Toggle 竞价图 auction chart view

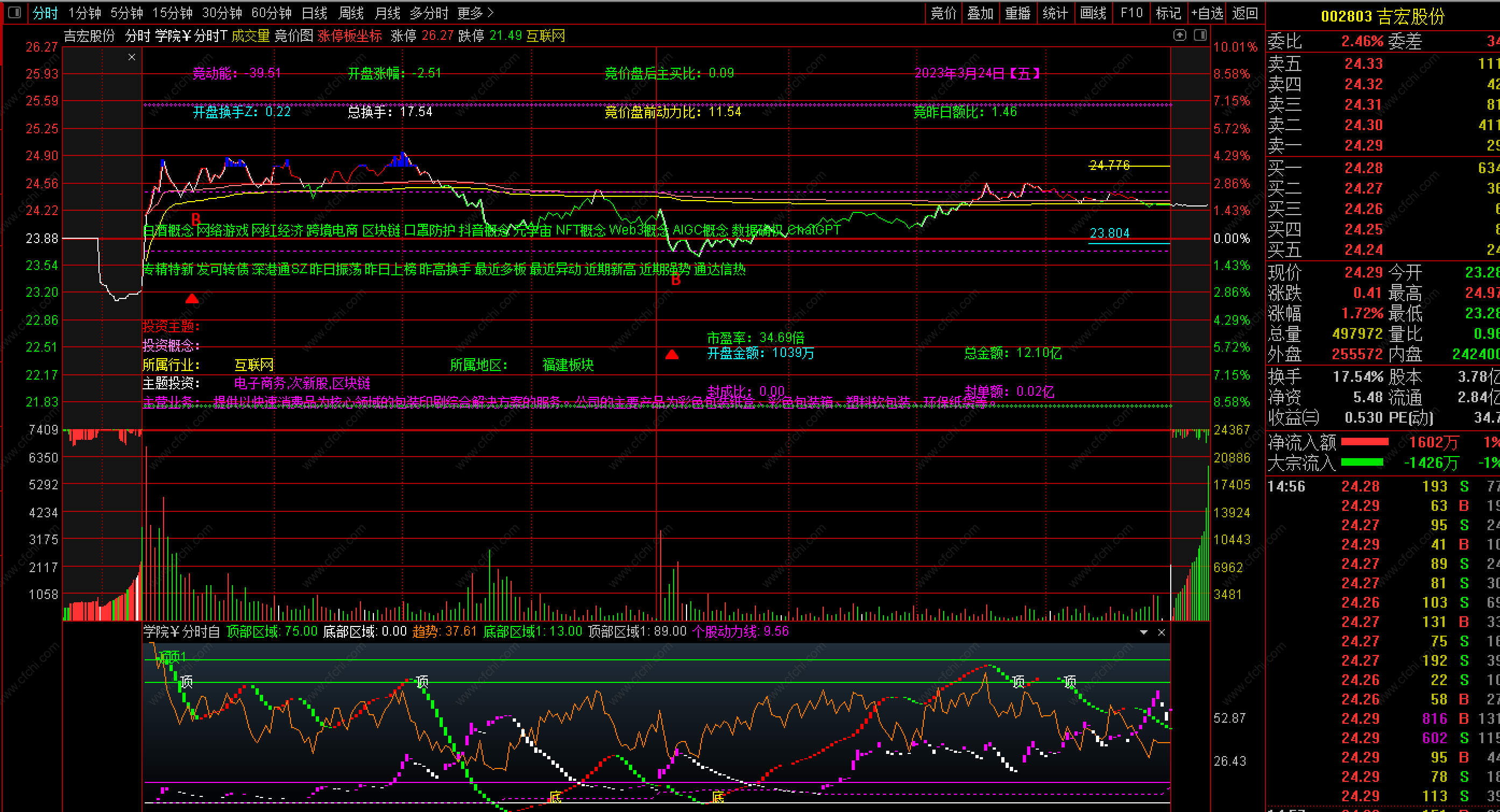pyautogui.click(x=293, y=36)
